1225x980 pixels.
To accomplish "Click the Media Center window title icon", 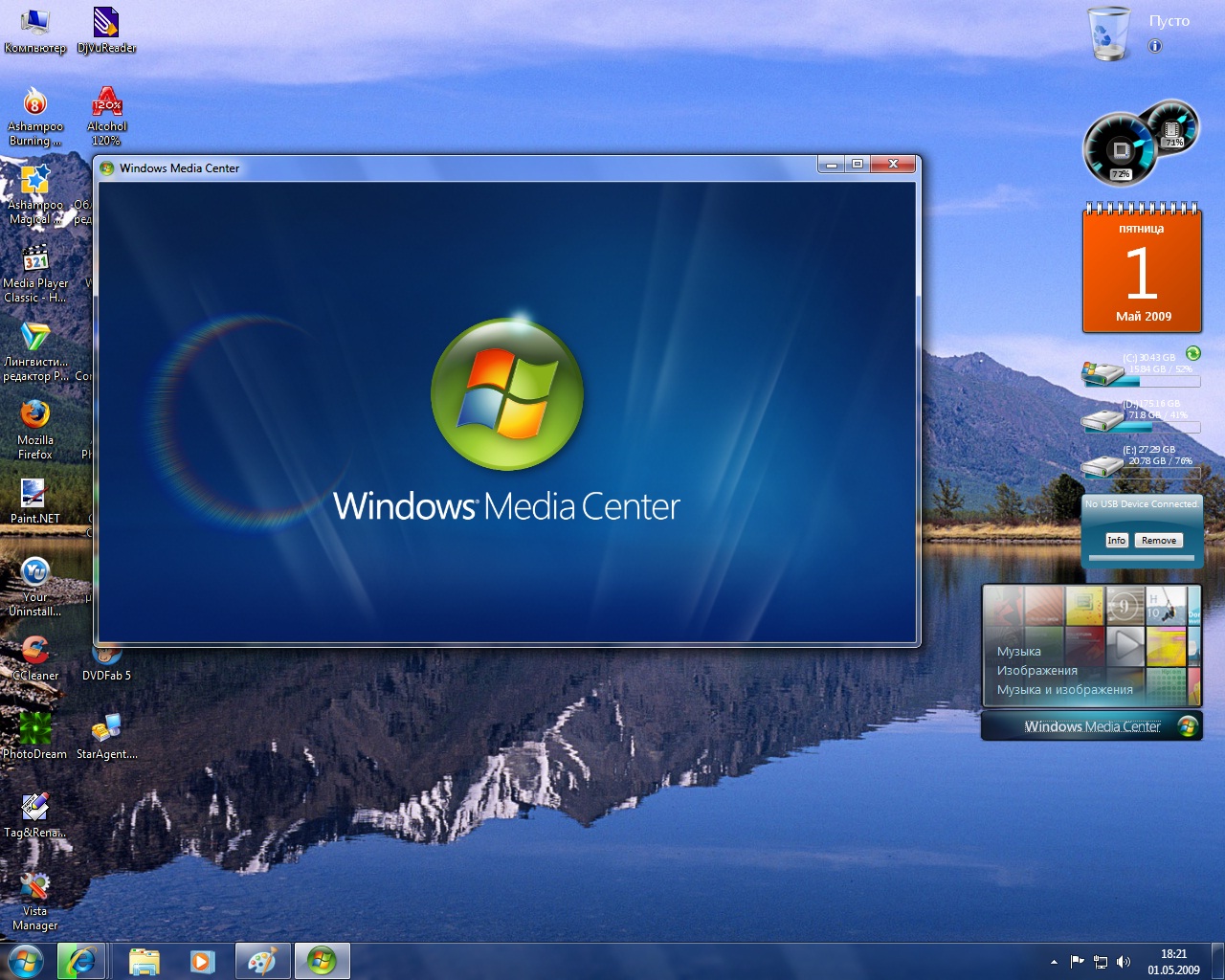I will (x=107, y=167).
